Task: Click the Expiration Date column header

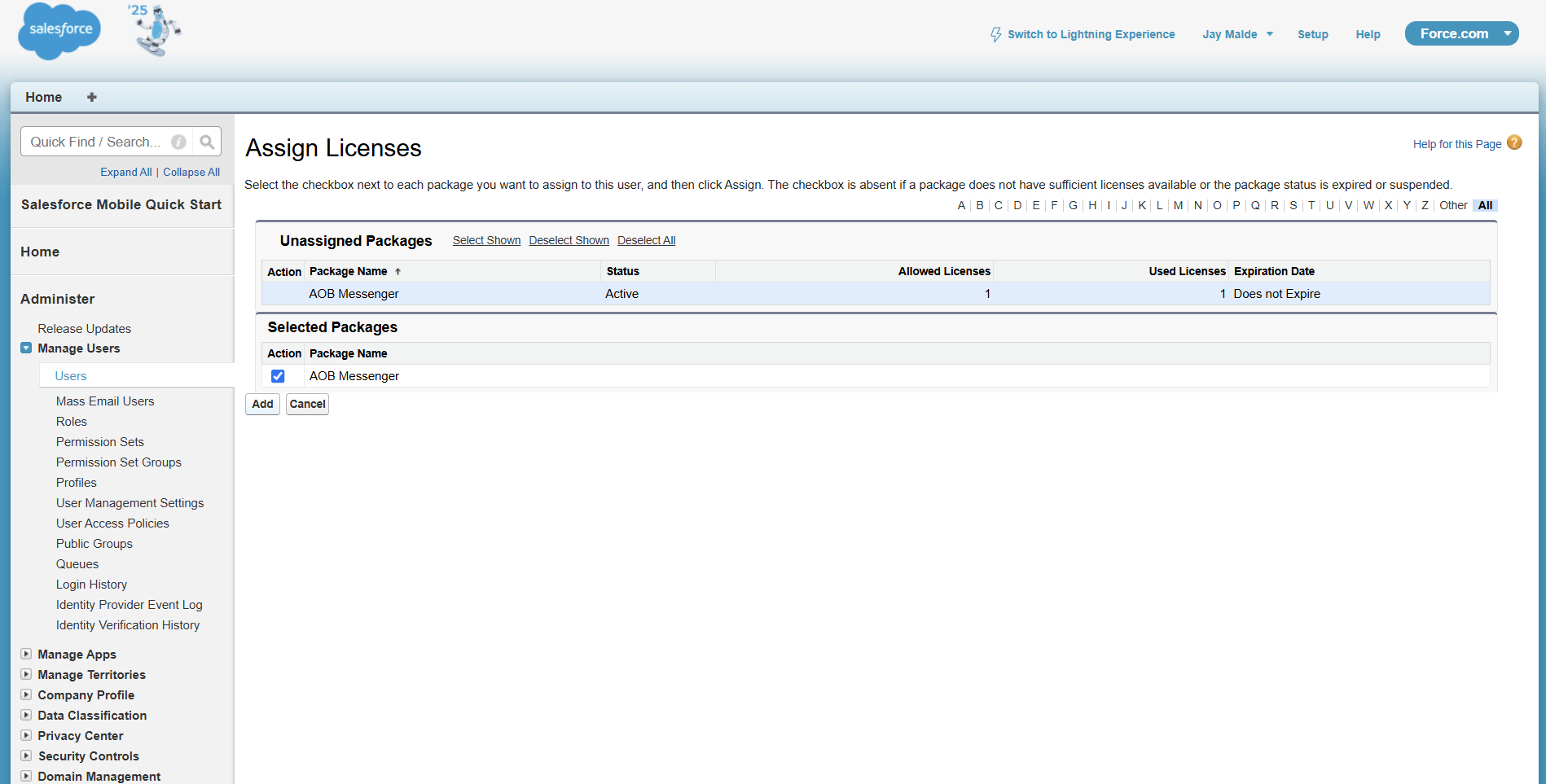Action: coord(1274,271)
